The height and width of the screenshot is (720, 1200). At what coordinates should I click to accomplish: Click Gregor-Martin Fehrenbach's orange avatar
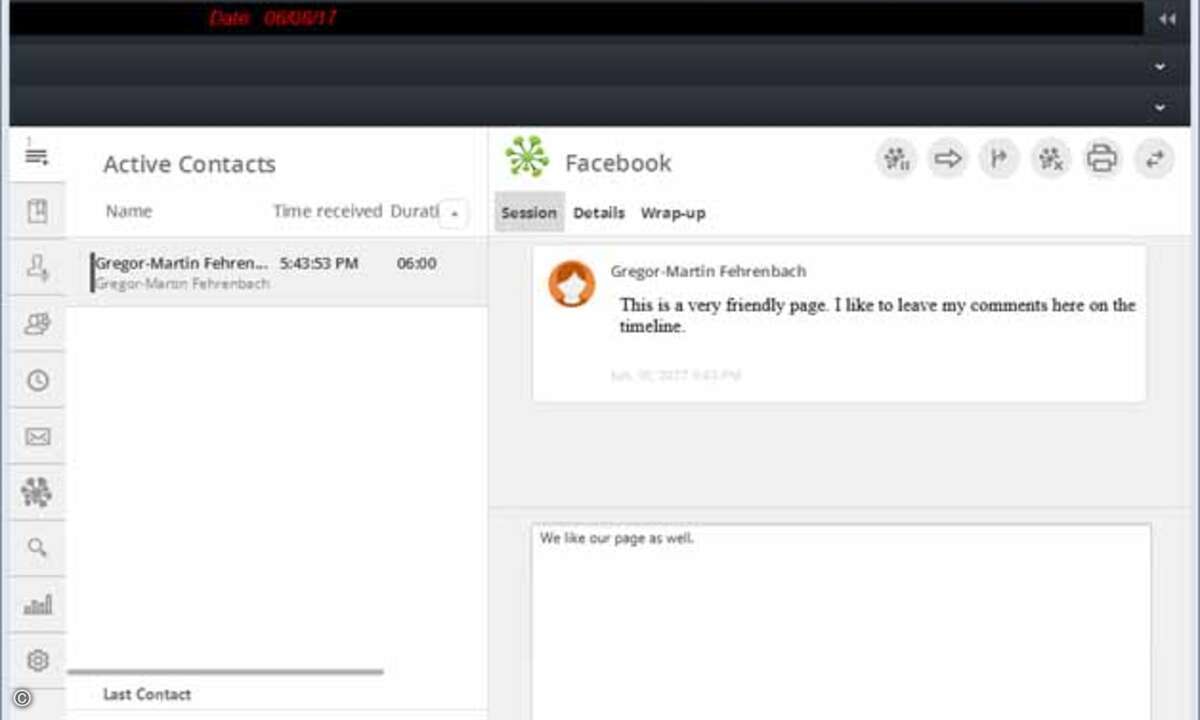click(572, 284)
